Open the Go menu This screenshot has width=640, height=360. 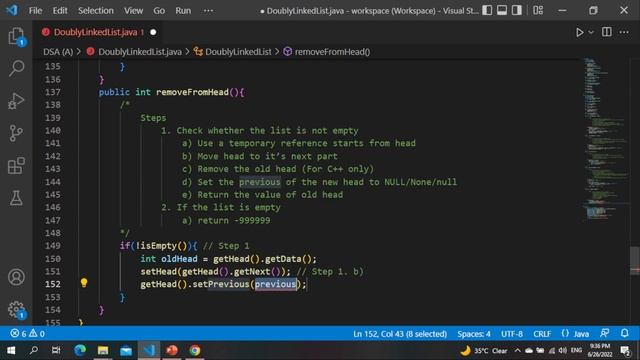point(159,11)
